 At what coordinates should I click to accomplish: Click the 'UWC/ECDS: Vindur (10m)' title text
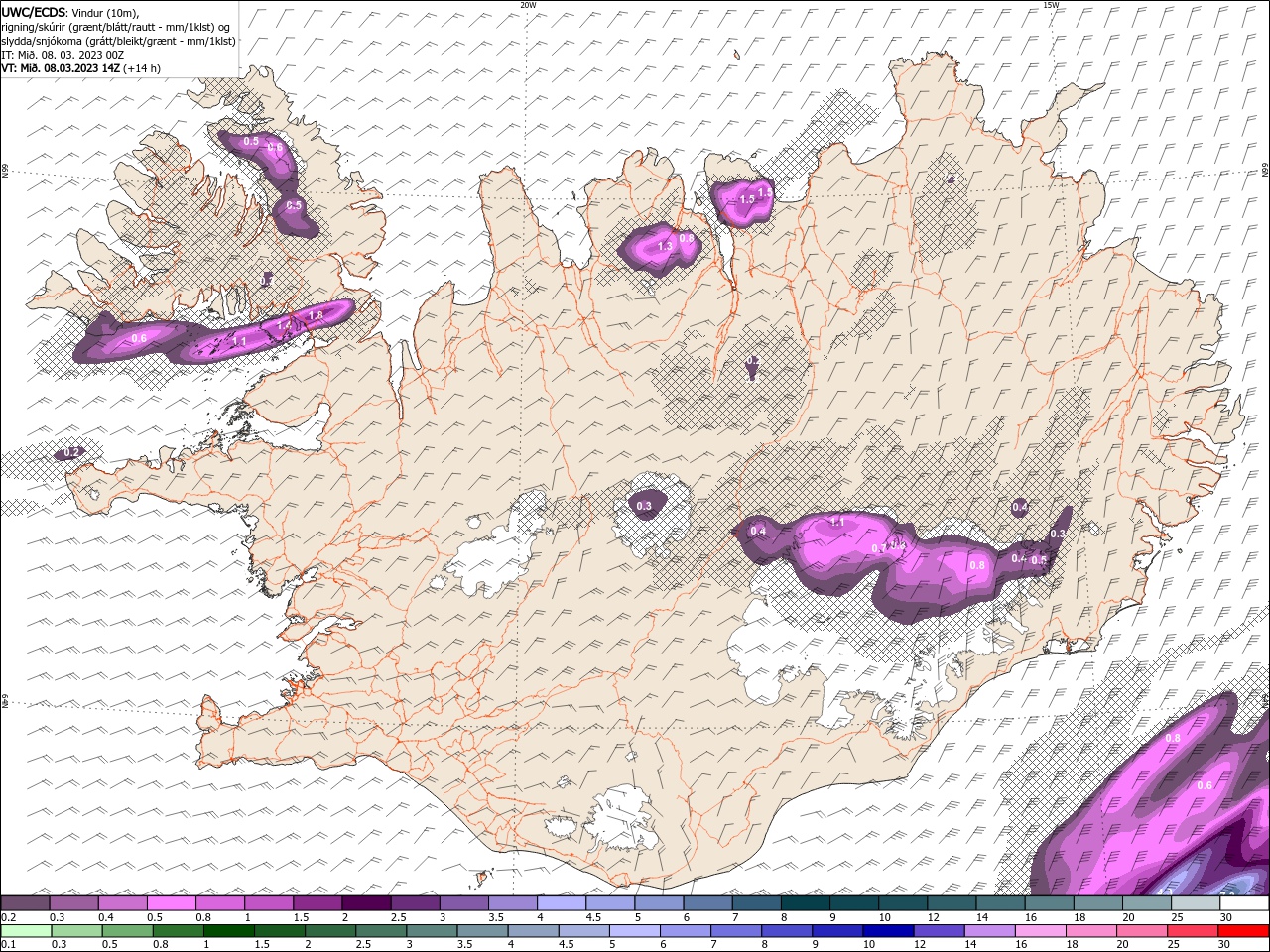[x=70, y=12]
